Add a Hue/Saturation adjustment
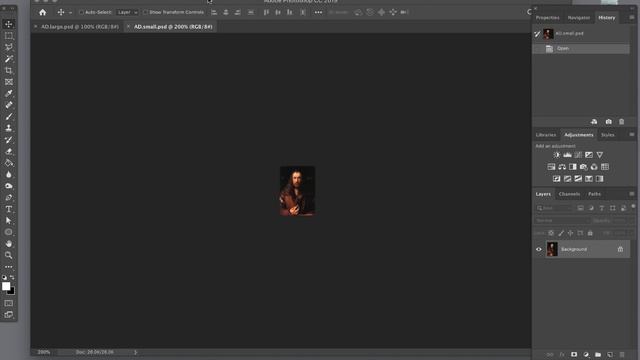This screenshot has height=360, width=640. click(x=551, y=167)
